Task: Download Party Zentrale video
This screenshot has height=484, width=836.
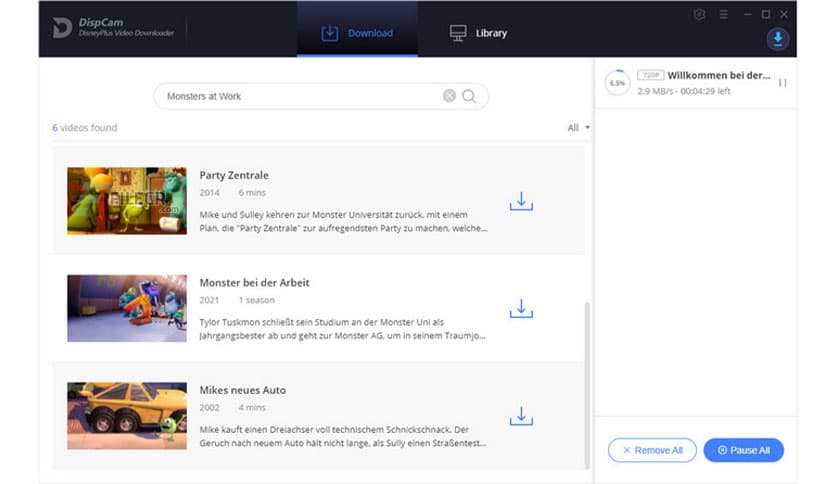Action: coord(521,201)
